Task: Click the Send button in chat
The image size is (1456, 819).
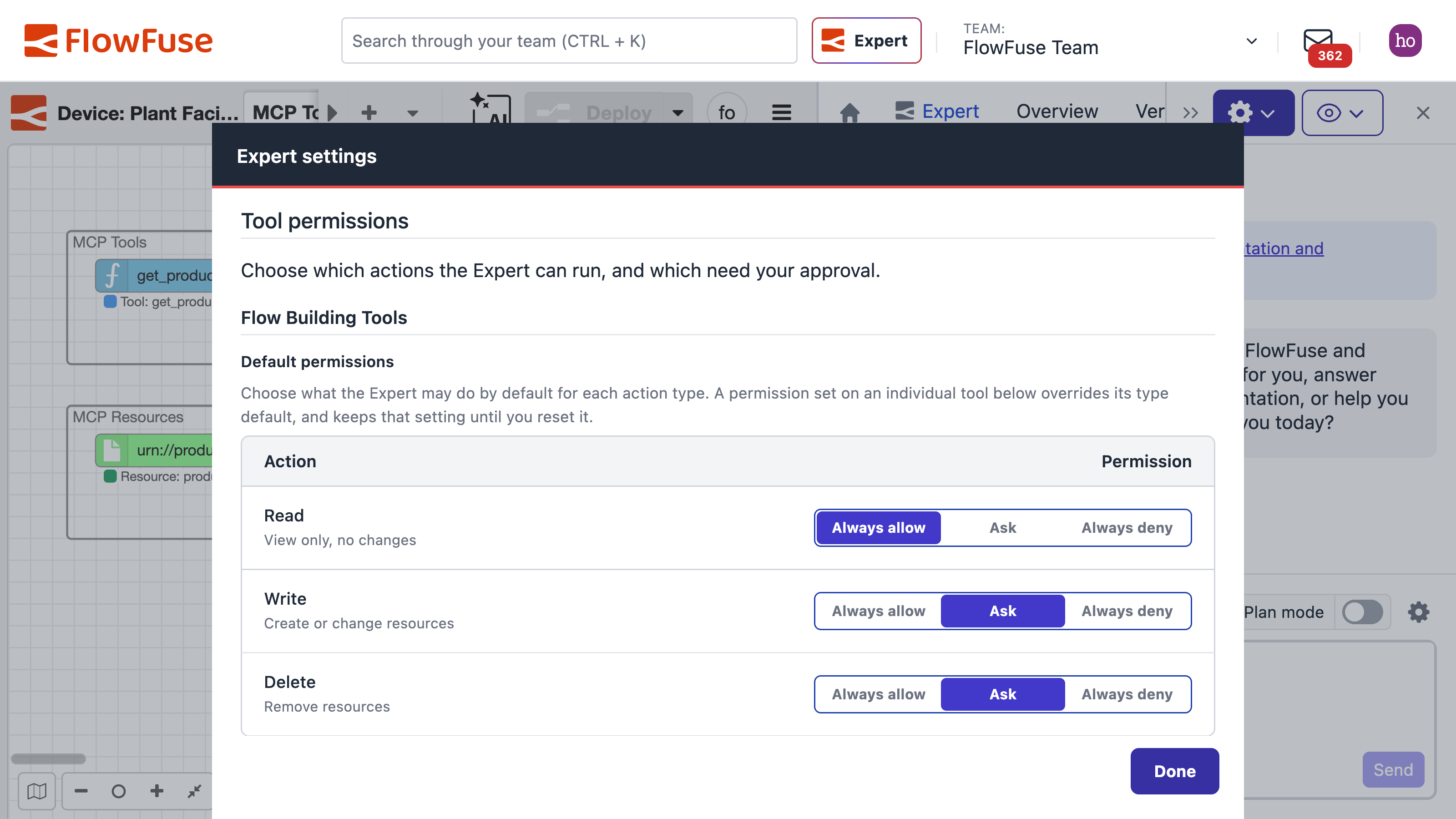Action: click(x=1393, y=769)
